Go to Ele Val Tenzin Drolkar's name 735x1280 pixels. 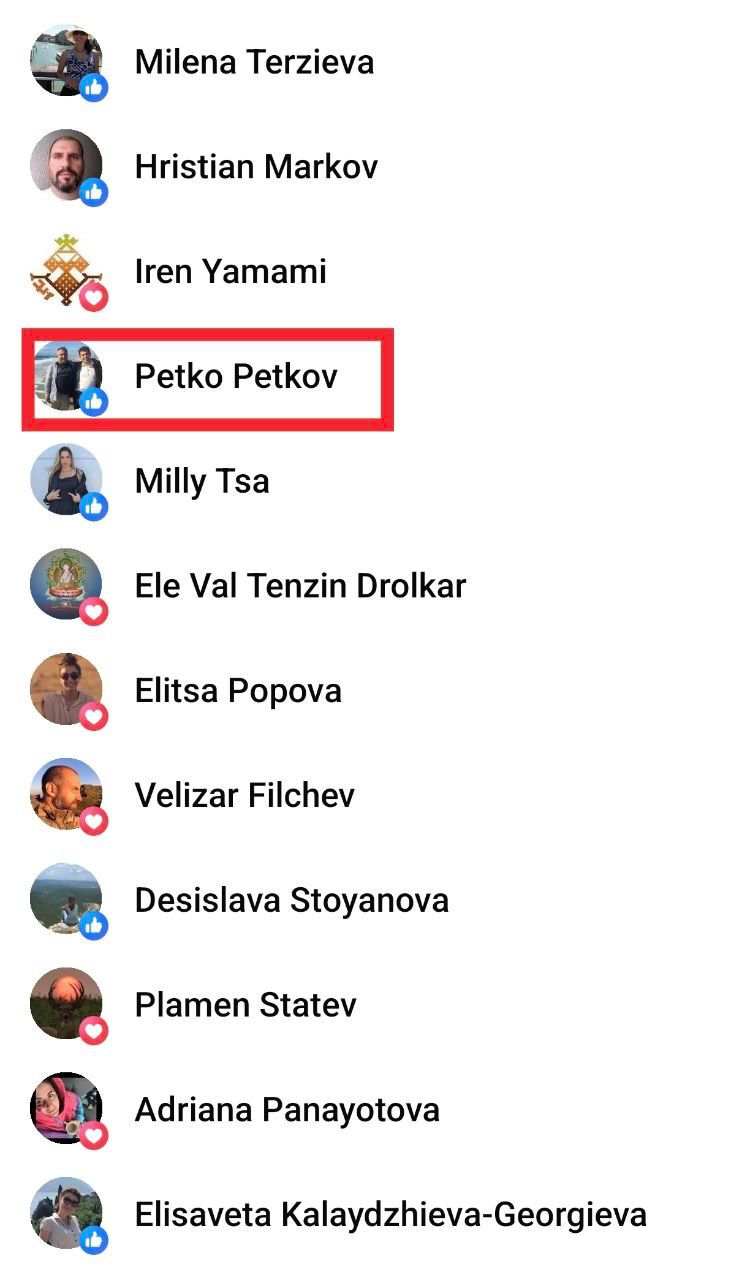301,585
